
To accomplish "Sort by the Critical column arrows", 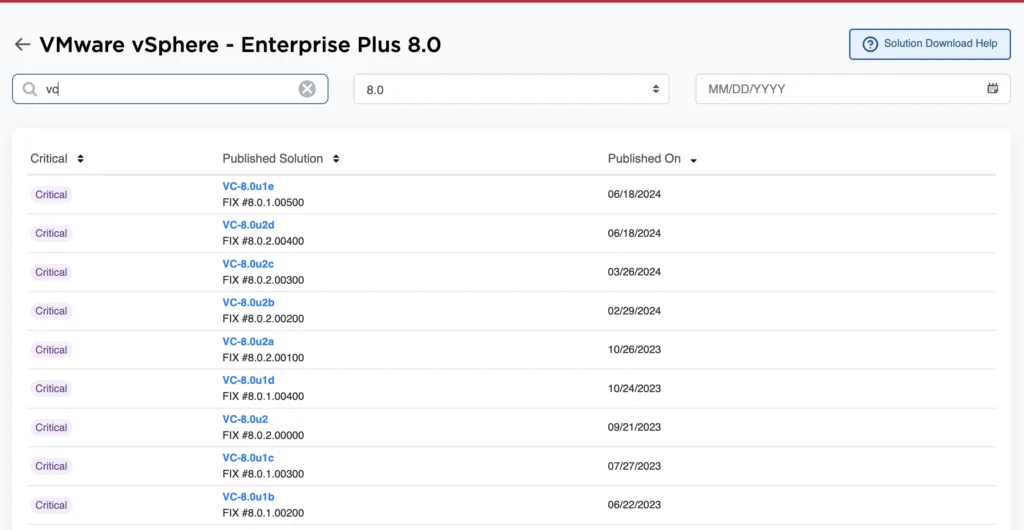I will tap(80, 159).
